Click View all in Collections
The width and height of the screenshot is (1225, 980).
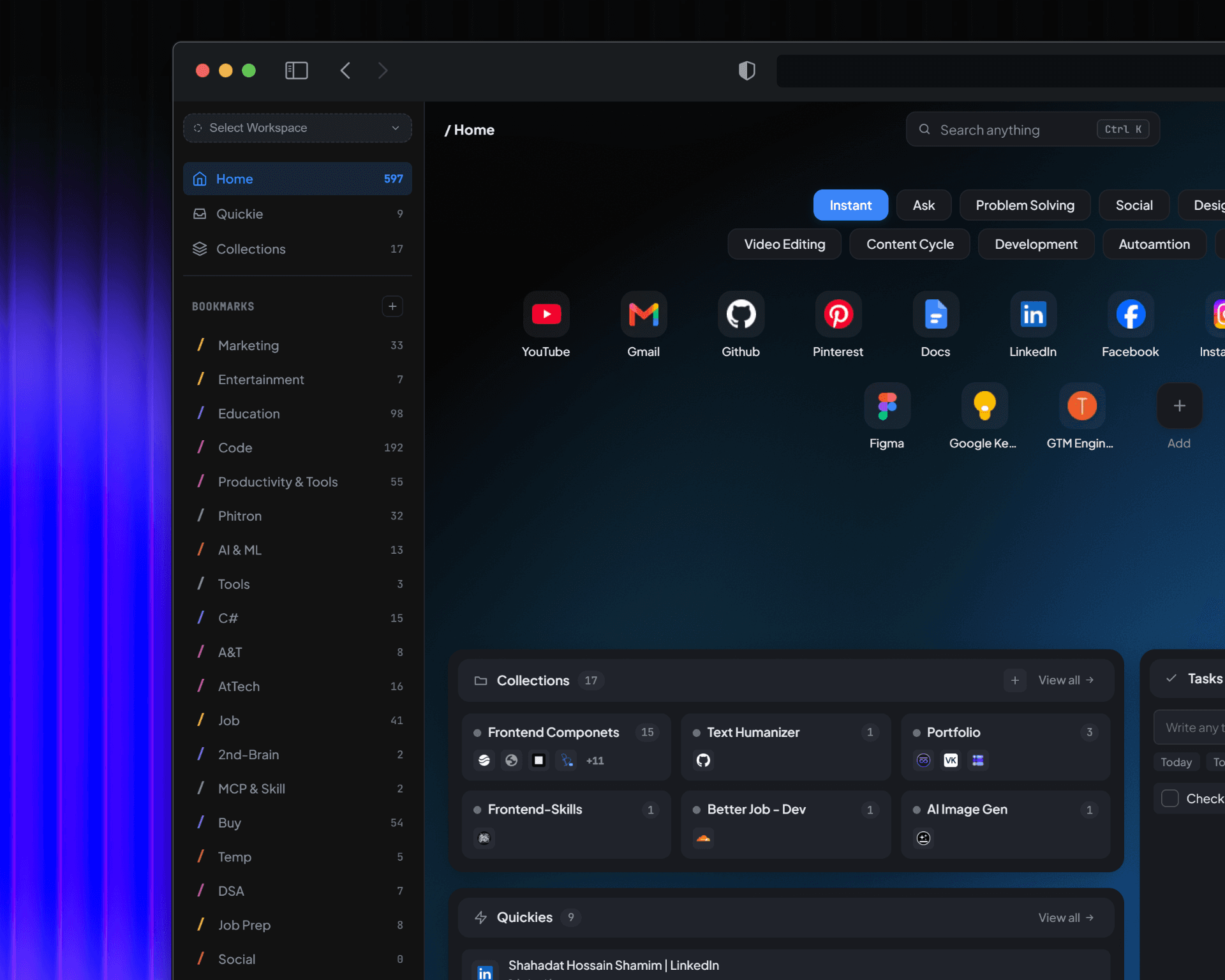(x=1065, y=680)
